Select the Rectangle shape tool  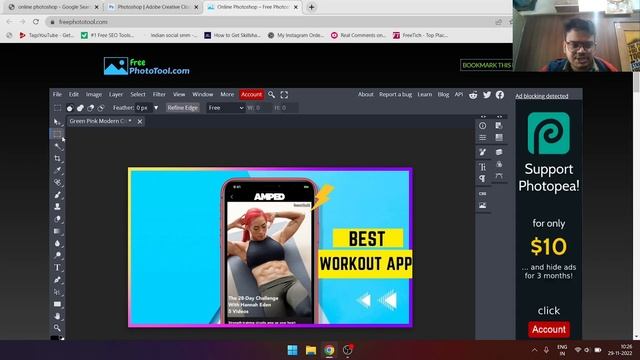[57, 304]
